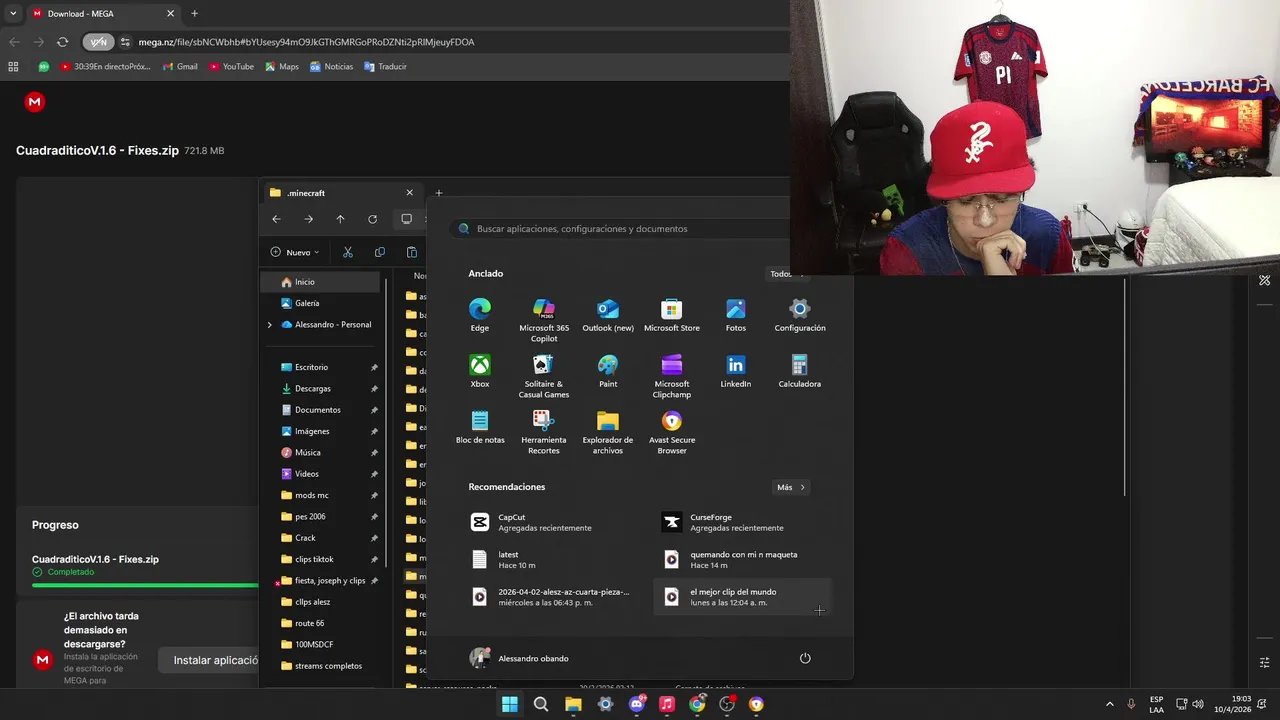Open Configuración from Start menu
The image size is (1280, 720).
tap(800, 315)
